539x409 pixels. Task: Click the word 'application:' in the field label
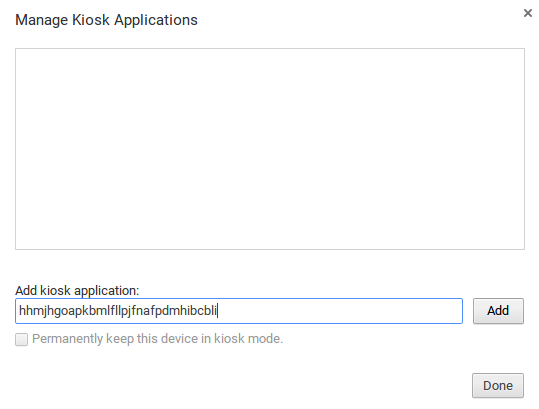click(107, 291)
